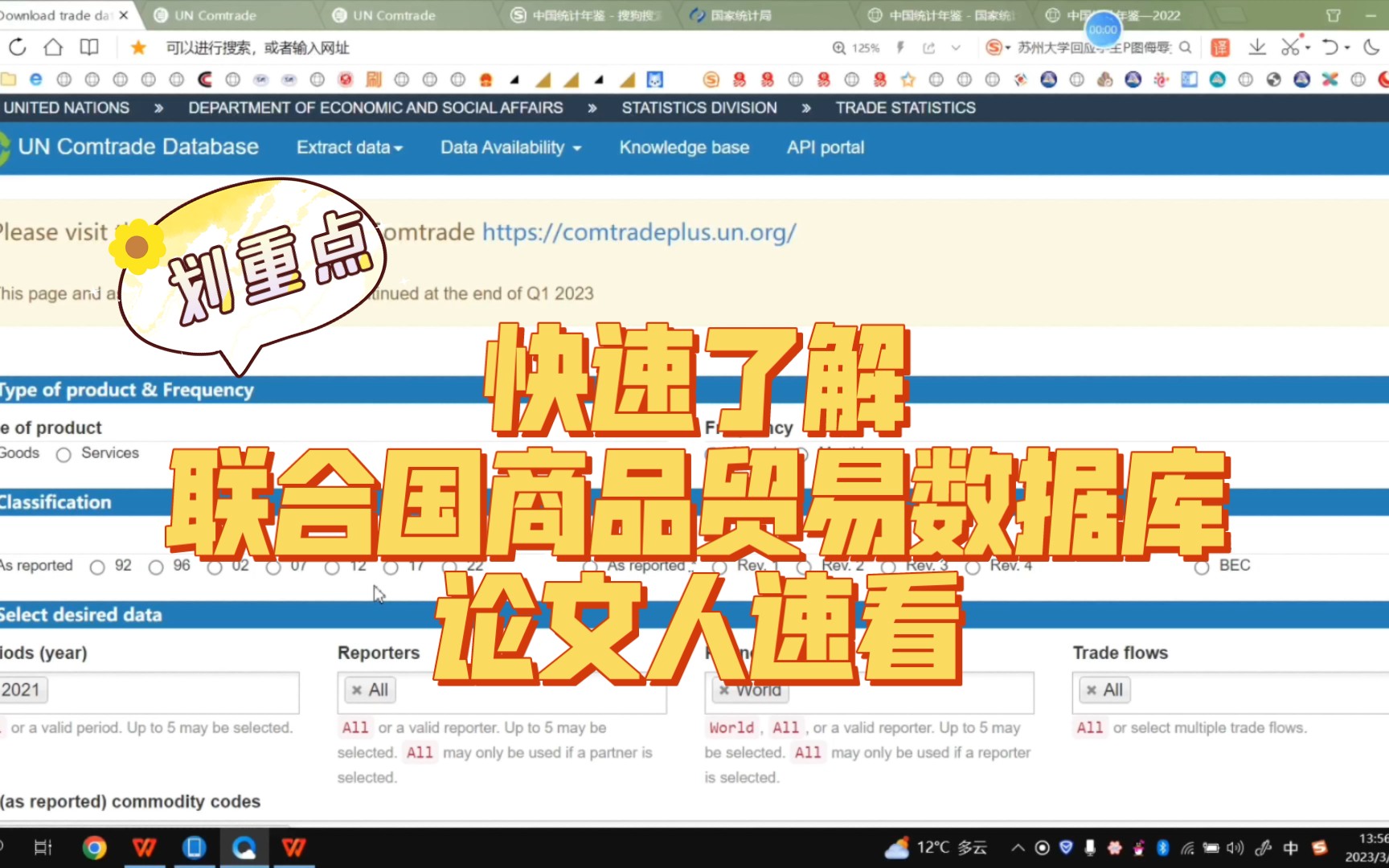Expand the Extract data dropdown menu
The width and height of the screenshot is (1389, 868).
pos(350,148)
